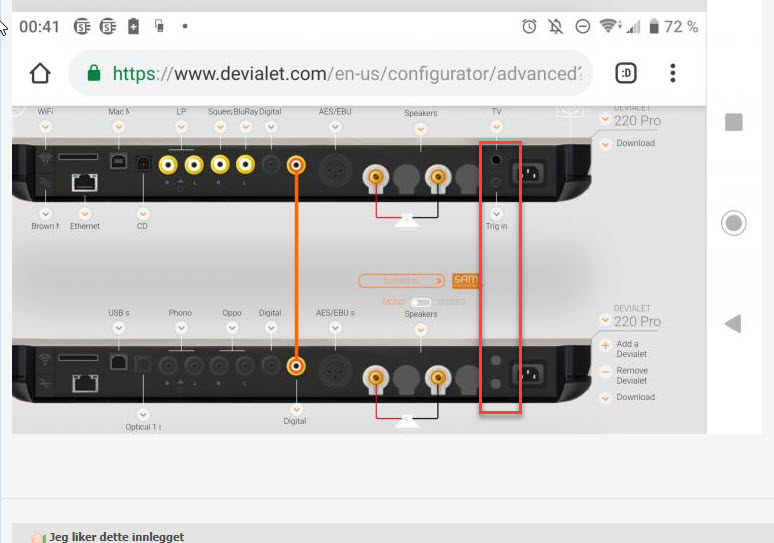
Task: Expand the Phono chevron on bottom unit
Action: tap(182, 328)
